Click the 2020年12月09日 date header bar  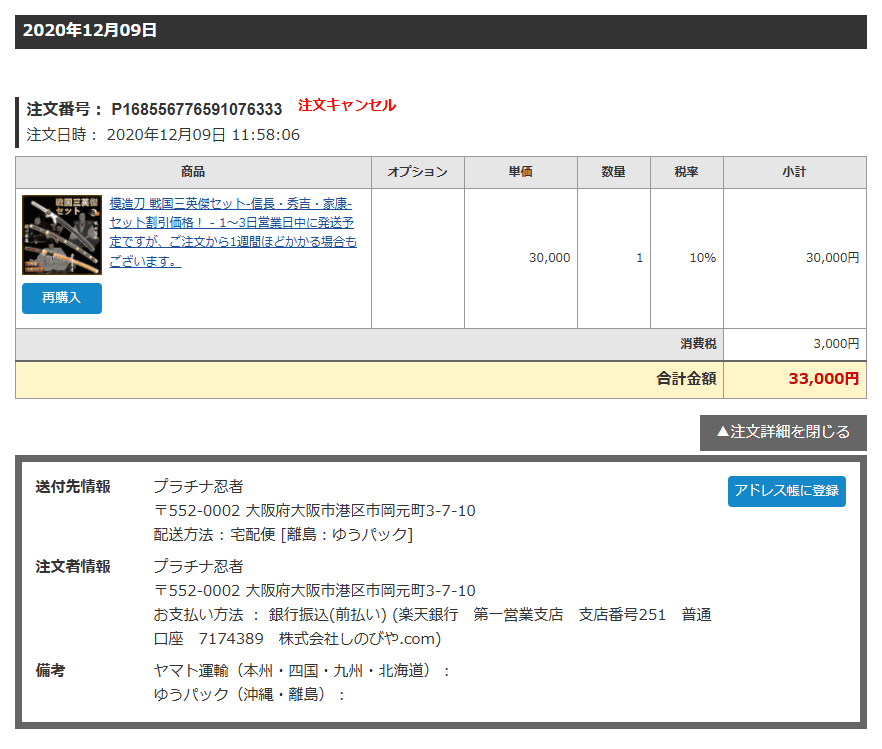(x=441, y=31)
